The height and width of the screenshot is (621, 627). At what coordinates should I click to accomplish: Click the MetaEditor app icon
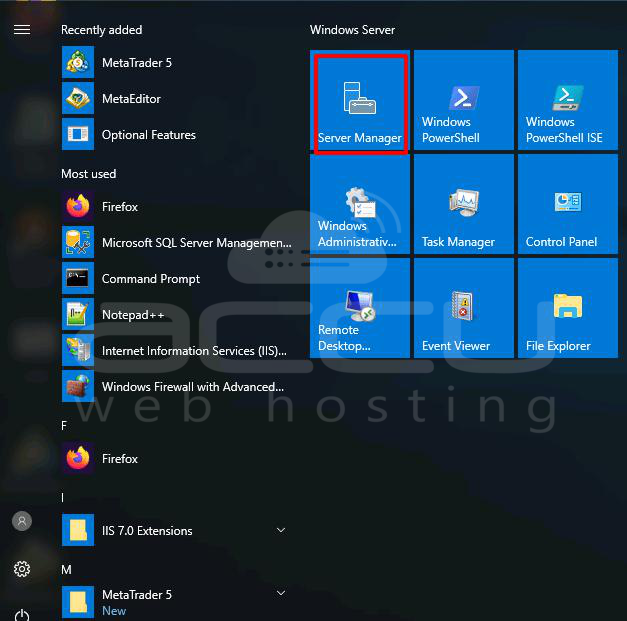78,98
